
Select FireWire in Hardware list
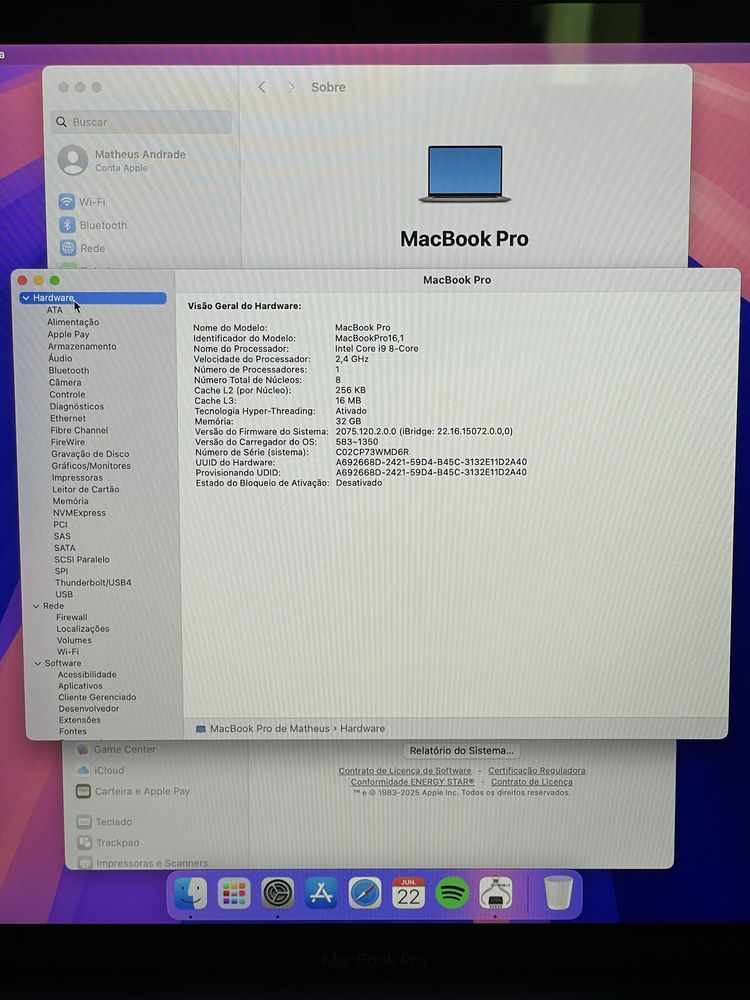[x=68, y=442]
